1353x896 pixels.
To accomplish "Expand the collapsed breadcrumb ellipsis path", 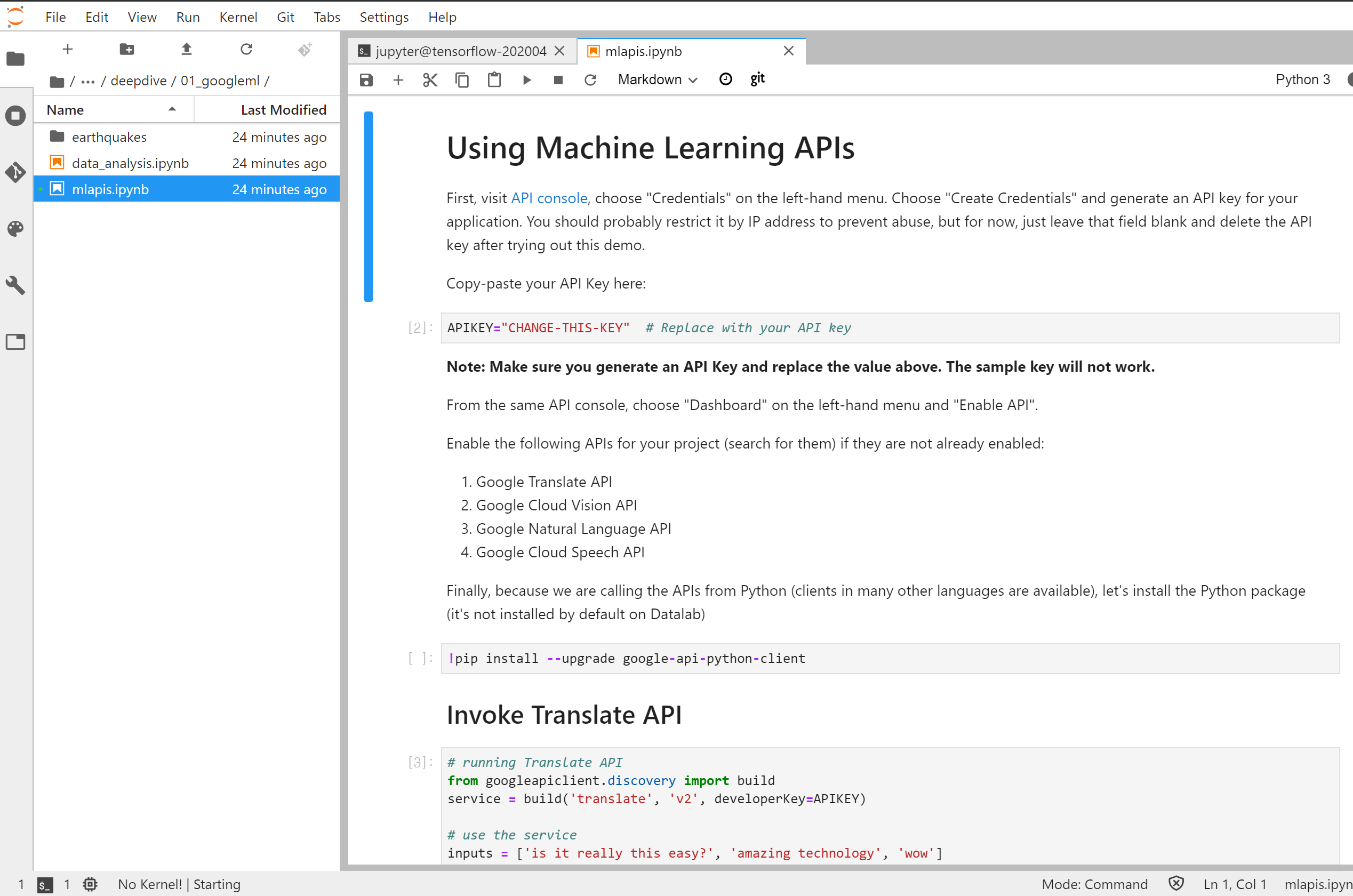I will tap(87, 81).
